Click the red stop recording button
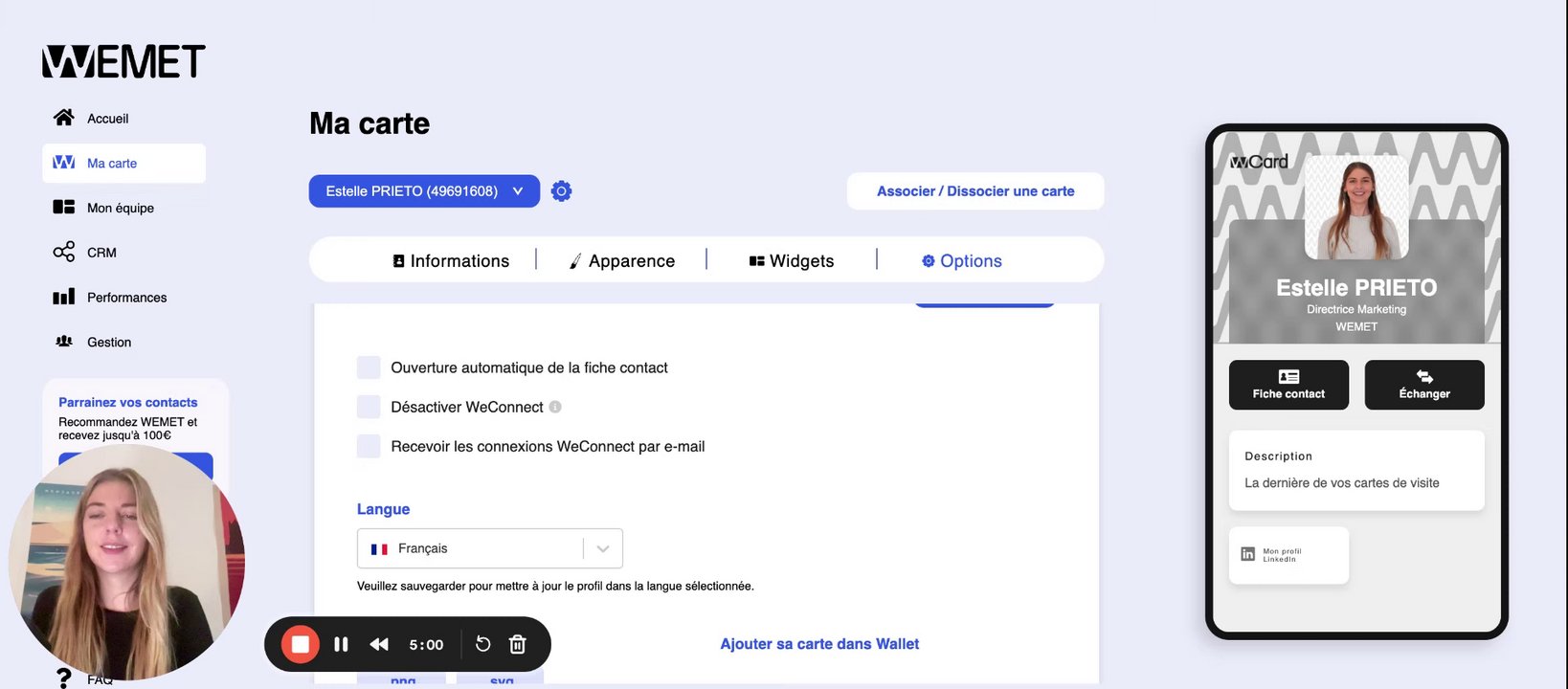 click(x=300, y=644)
